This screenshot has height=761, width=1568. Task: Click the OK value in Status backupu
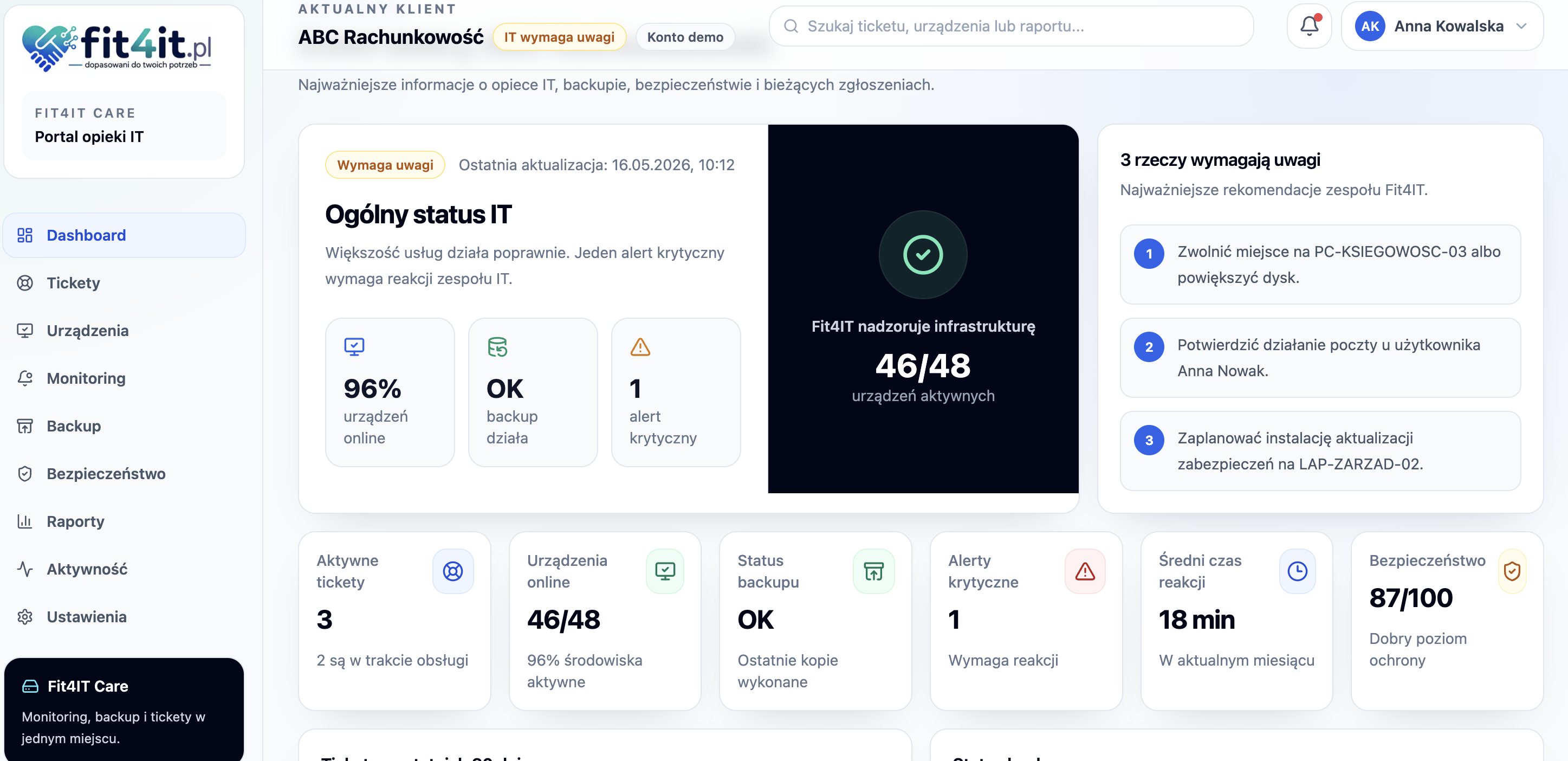(x=755, y=620)
